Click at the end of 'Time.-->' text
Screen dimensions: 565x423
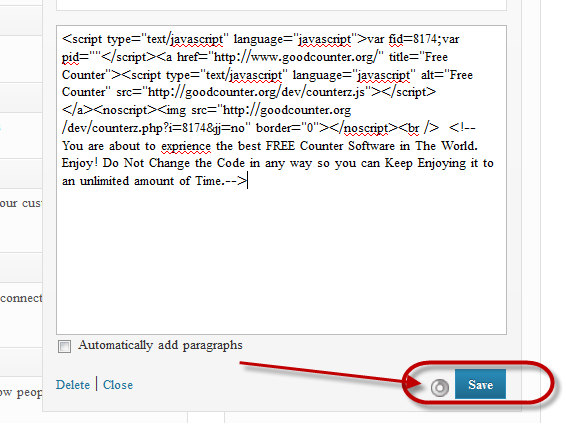247,181
